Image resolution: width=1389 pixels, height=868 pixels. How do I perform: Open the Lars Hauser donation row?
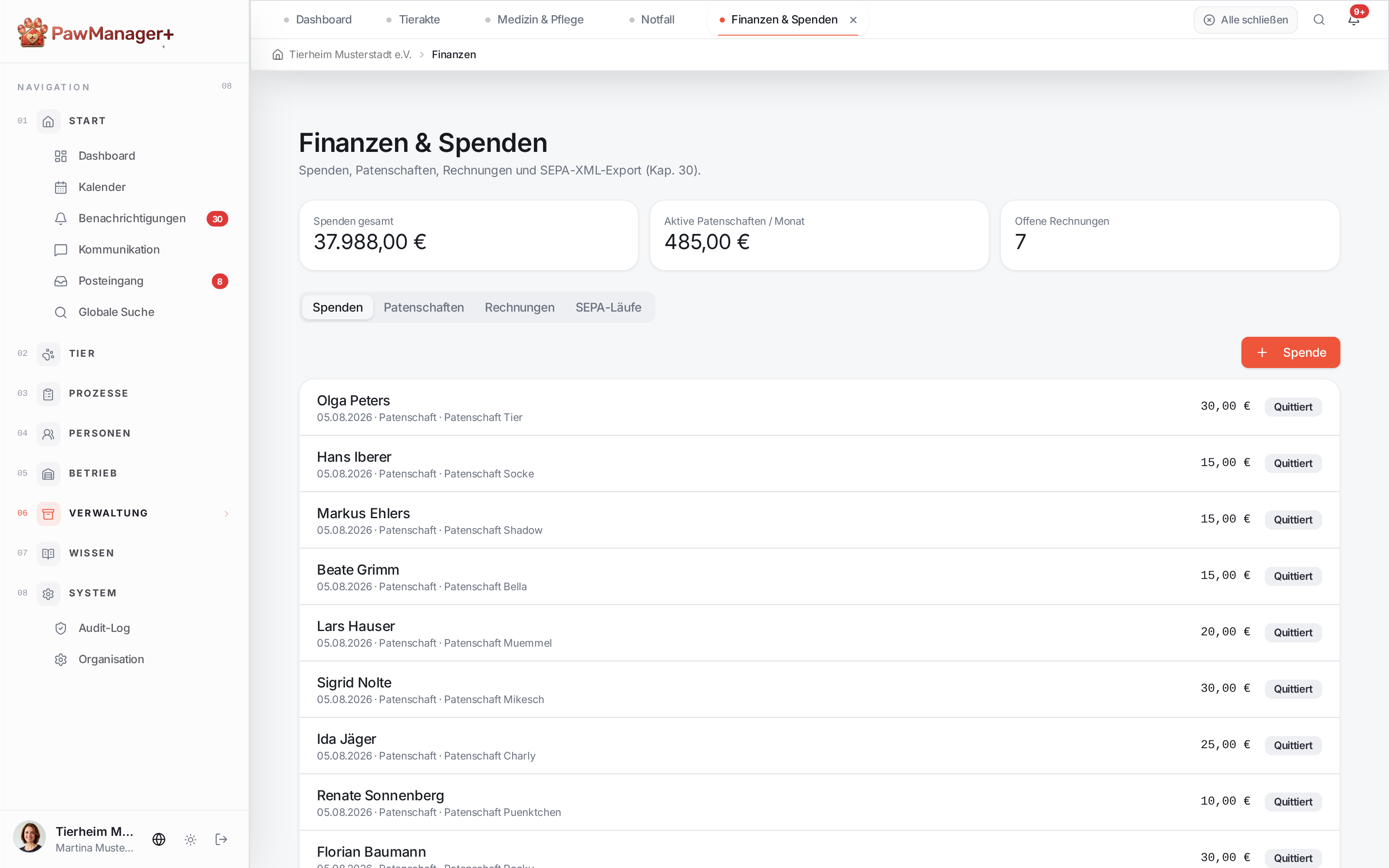[x=819, y=633]
